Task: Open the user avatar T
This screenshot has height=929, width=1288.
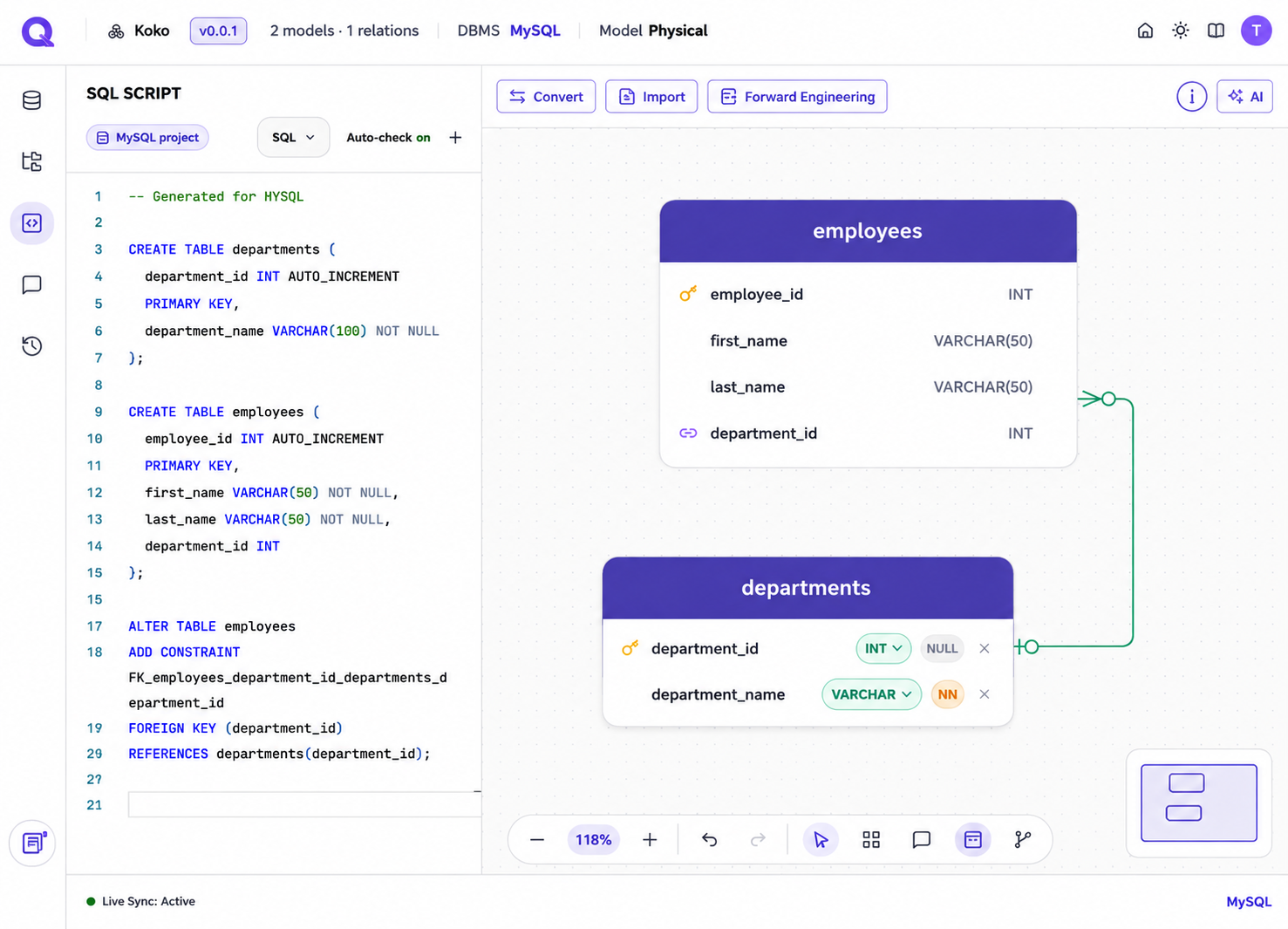Action: [1257, 31]
